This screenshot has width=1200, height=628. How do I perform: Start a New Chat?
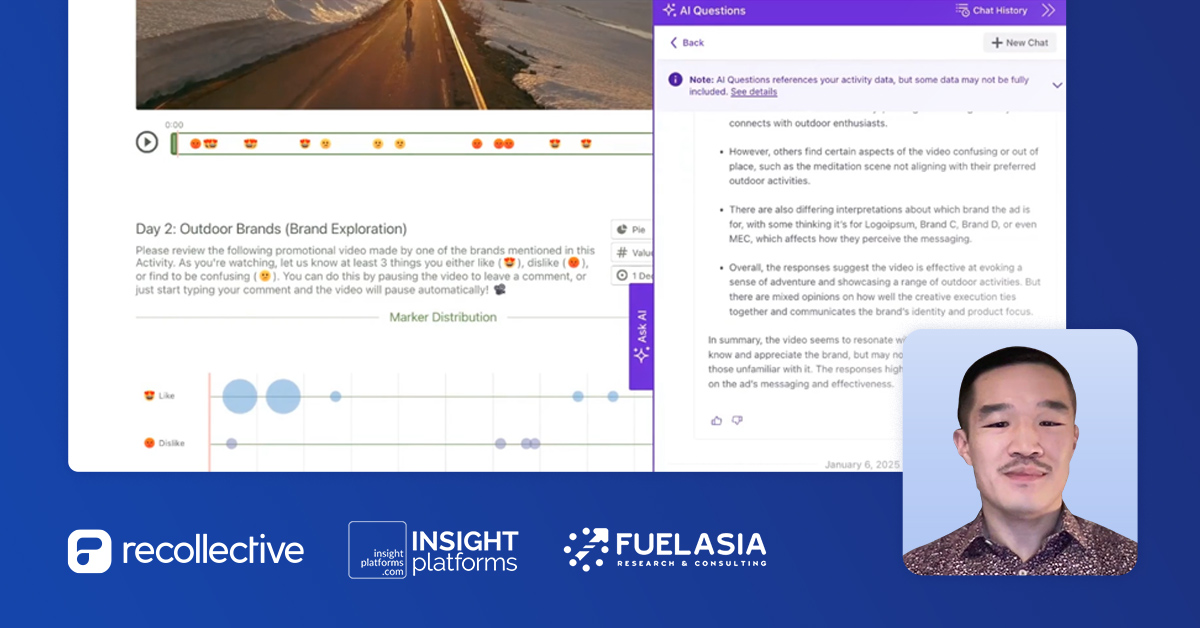click(1019, 42)
